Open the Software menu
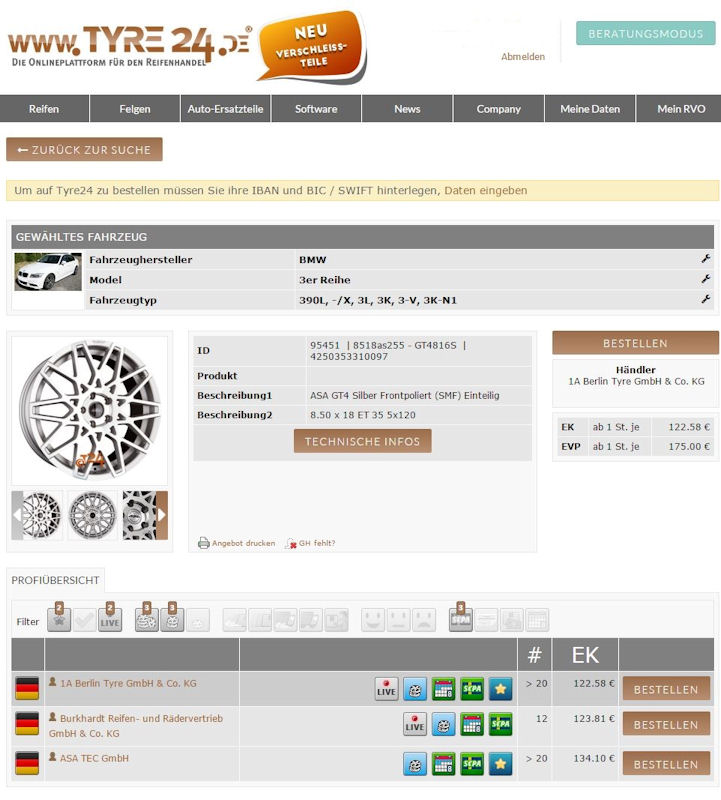Image resolution: width=721 pixels, height=800 pixels. pyautogui.click(x=316, y=109)
